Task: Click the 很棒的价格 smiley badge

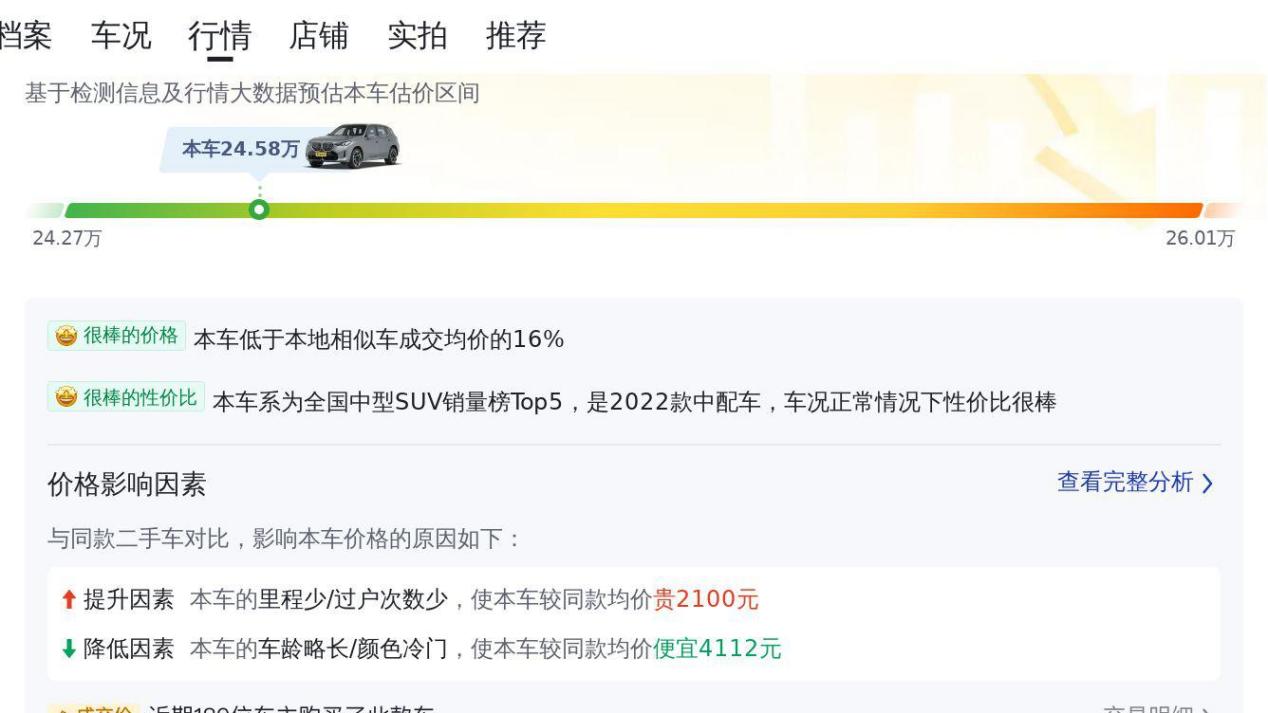Action: pyautogui.click(x=116, y=336)
